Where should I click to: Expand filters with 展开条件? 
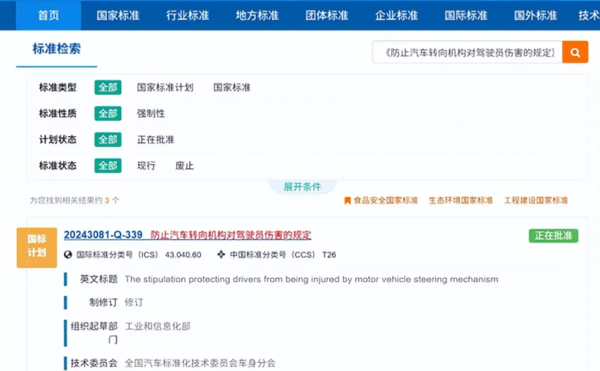pos(302,187)
